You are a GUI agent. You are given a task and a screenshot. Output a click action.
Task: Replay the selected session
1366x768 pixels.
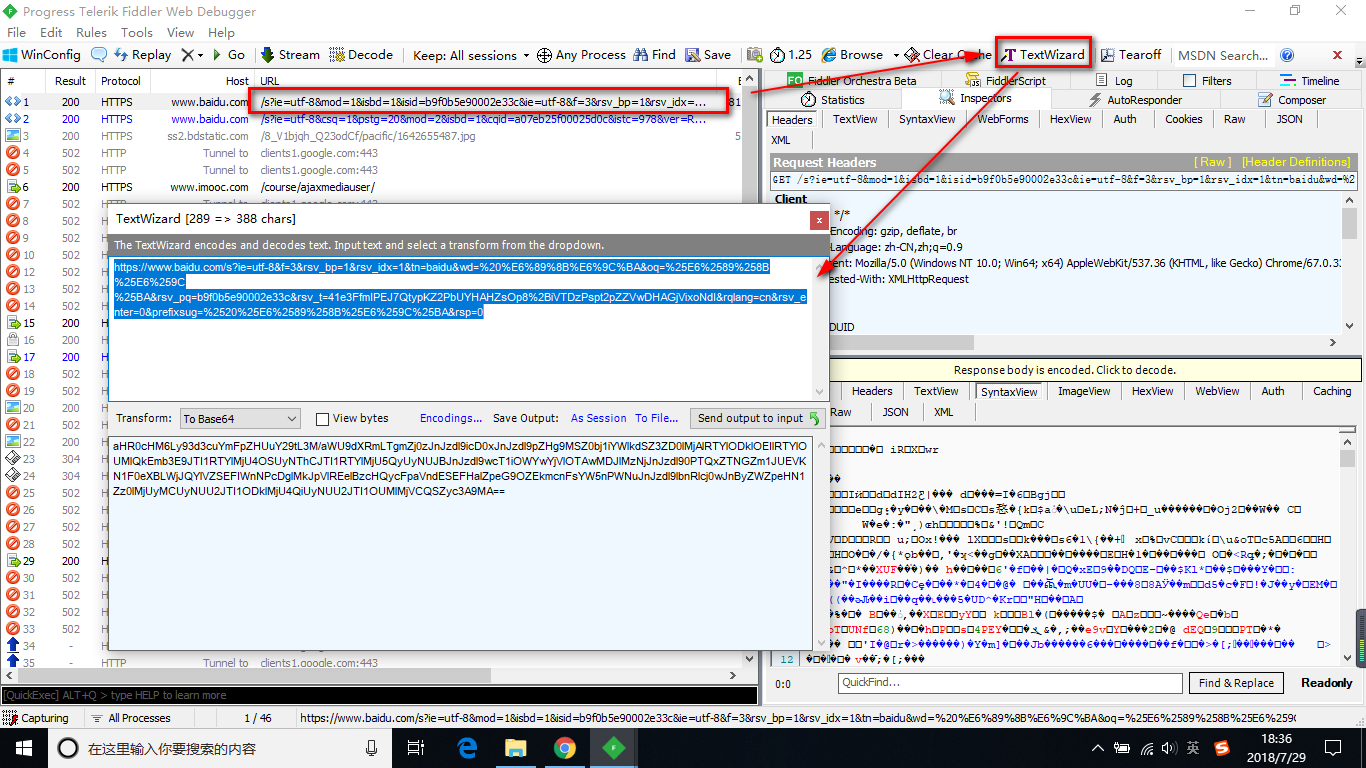(142, 55)
